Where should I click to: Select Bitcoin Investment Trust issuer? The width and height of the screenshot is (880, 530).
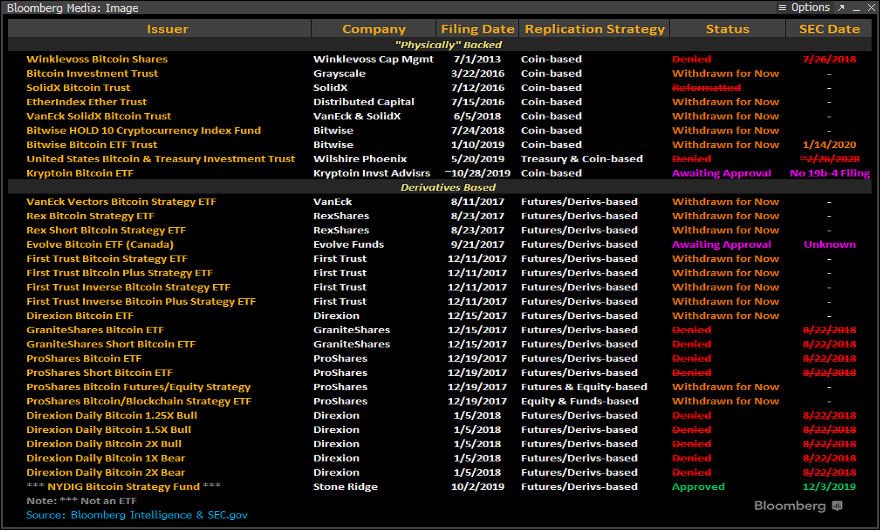pyautogui.click(x=92, y=74)
